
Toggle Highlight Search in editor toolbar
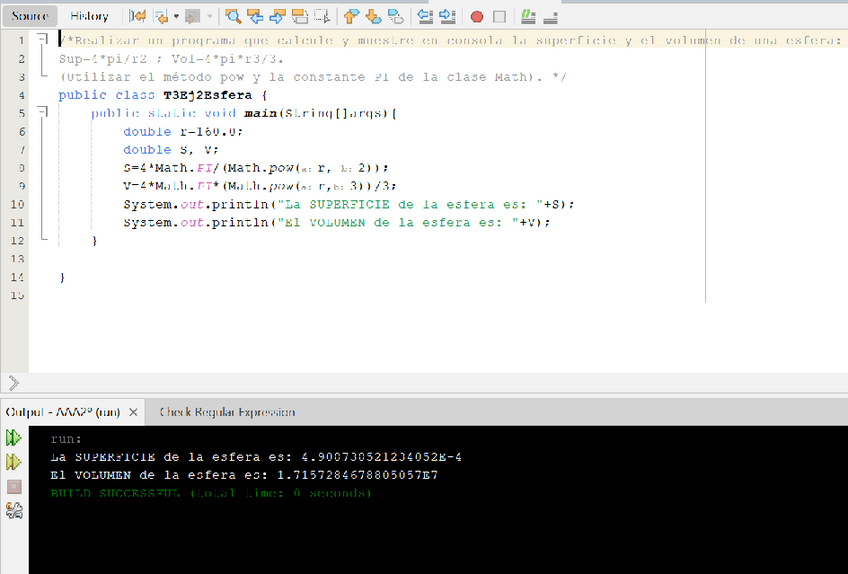tap(299, 16)
